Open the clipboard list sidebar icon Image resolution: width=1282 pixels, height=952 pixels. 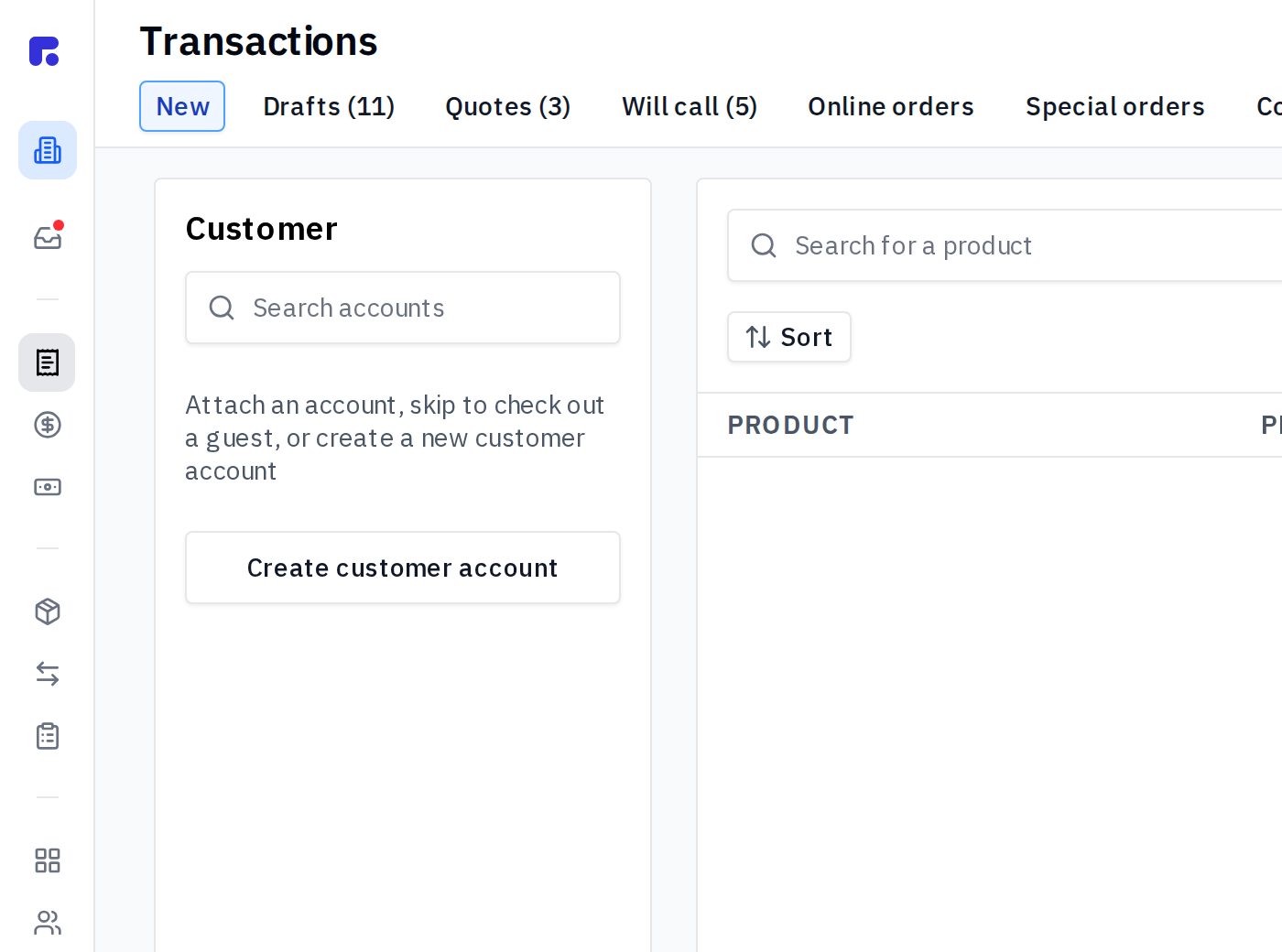(x=48, y=736)
